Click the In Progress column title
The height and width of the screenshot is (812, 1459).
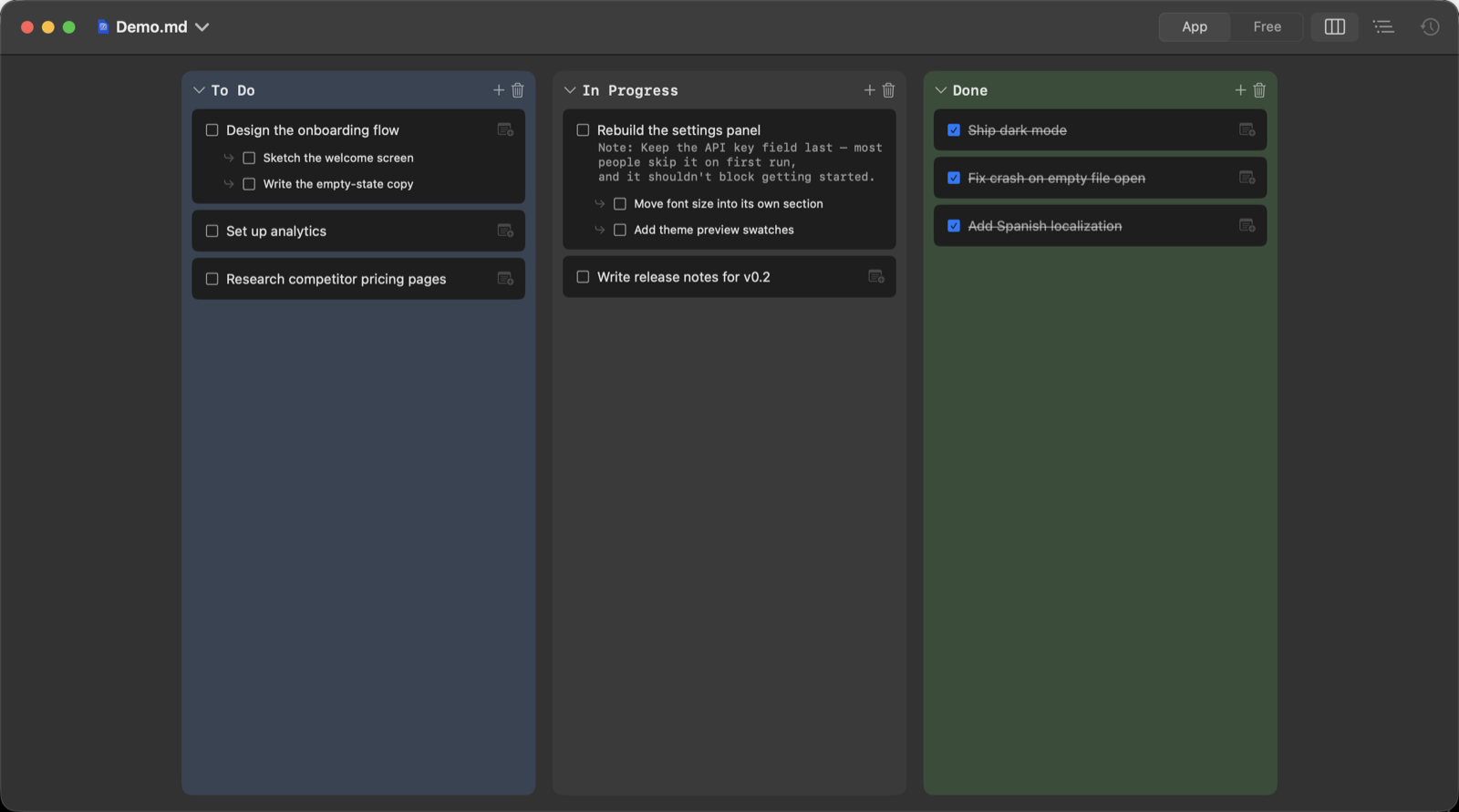[630, 90]
